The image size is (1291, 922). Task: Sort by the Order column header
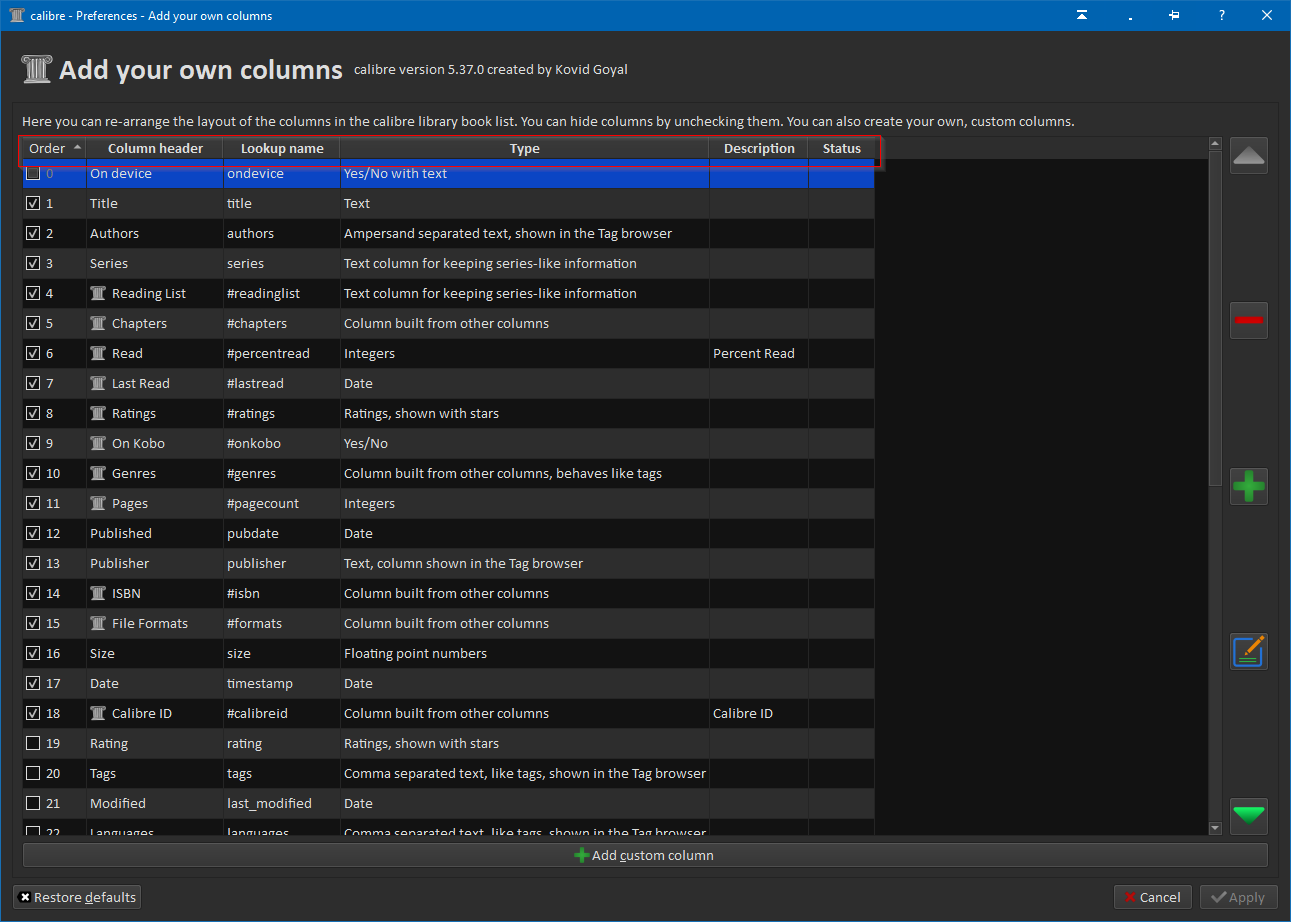tap(47, 149)
